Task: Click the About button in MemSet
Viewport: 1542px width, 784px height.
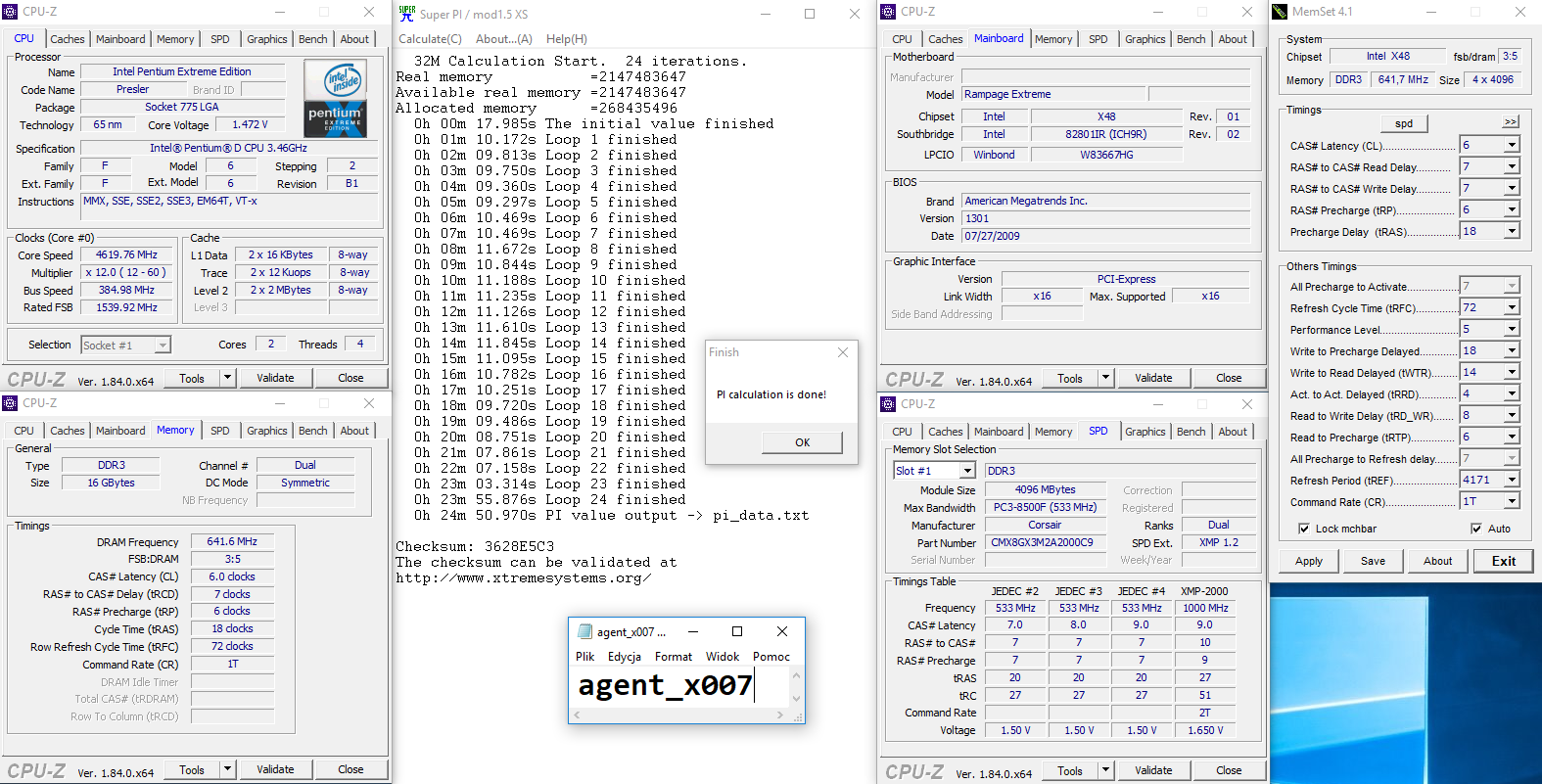Action: pyautogui.click(x=1437, y=561)
